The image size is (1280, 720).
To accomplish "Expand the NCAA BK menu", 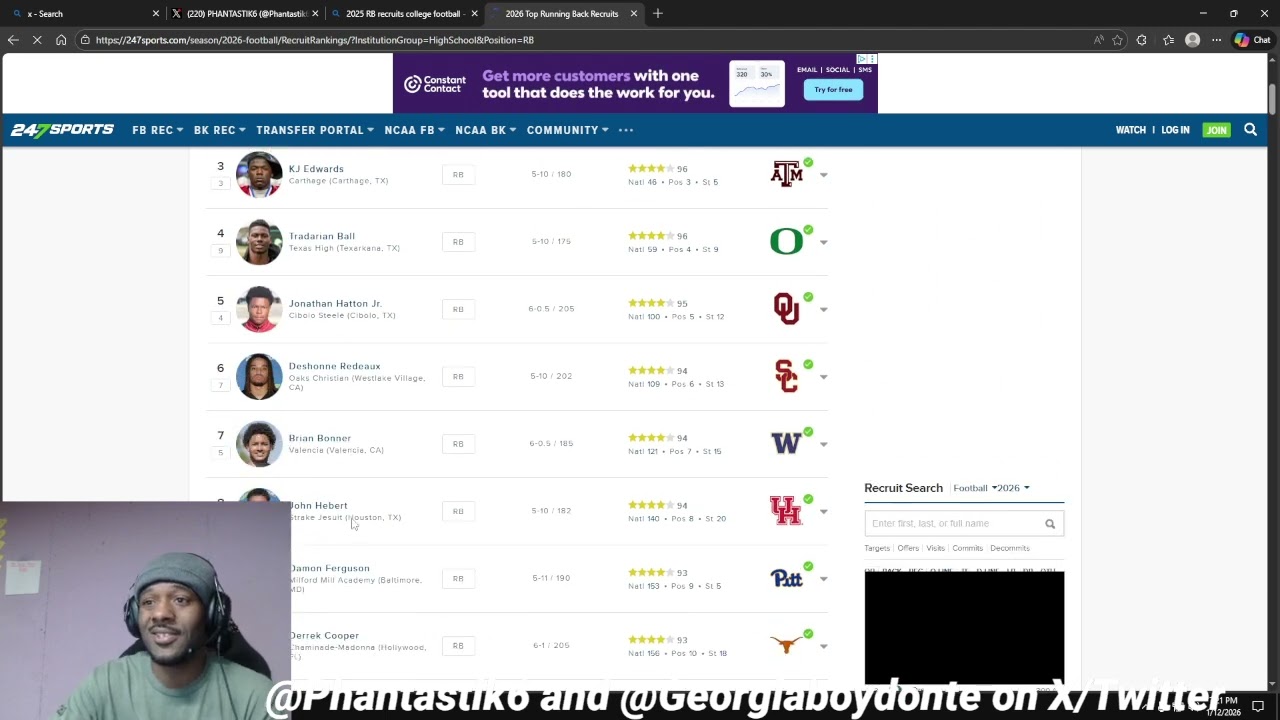I will point(485,130).
